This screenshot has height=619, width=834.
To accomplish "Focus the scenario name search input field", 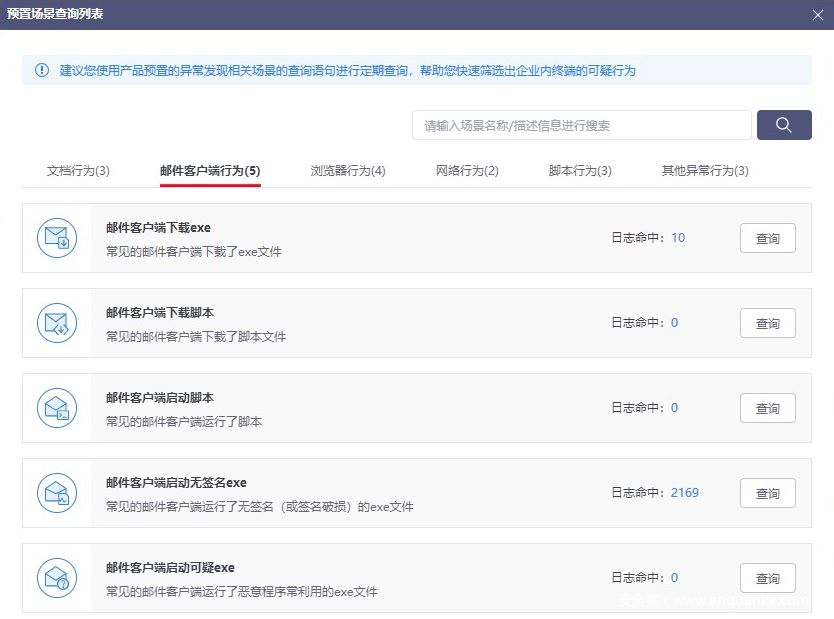I will [x=581, y=125].
